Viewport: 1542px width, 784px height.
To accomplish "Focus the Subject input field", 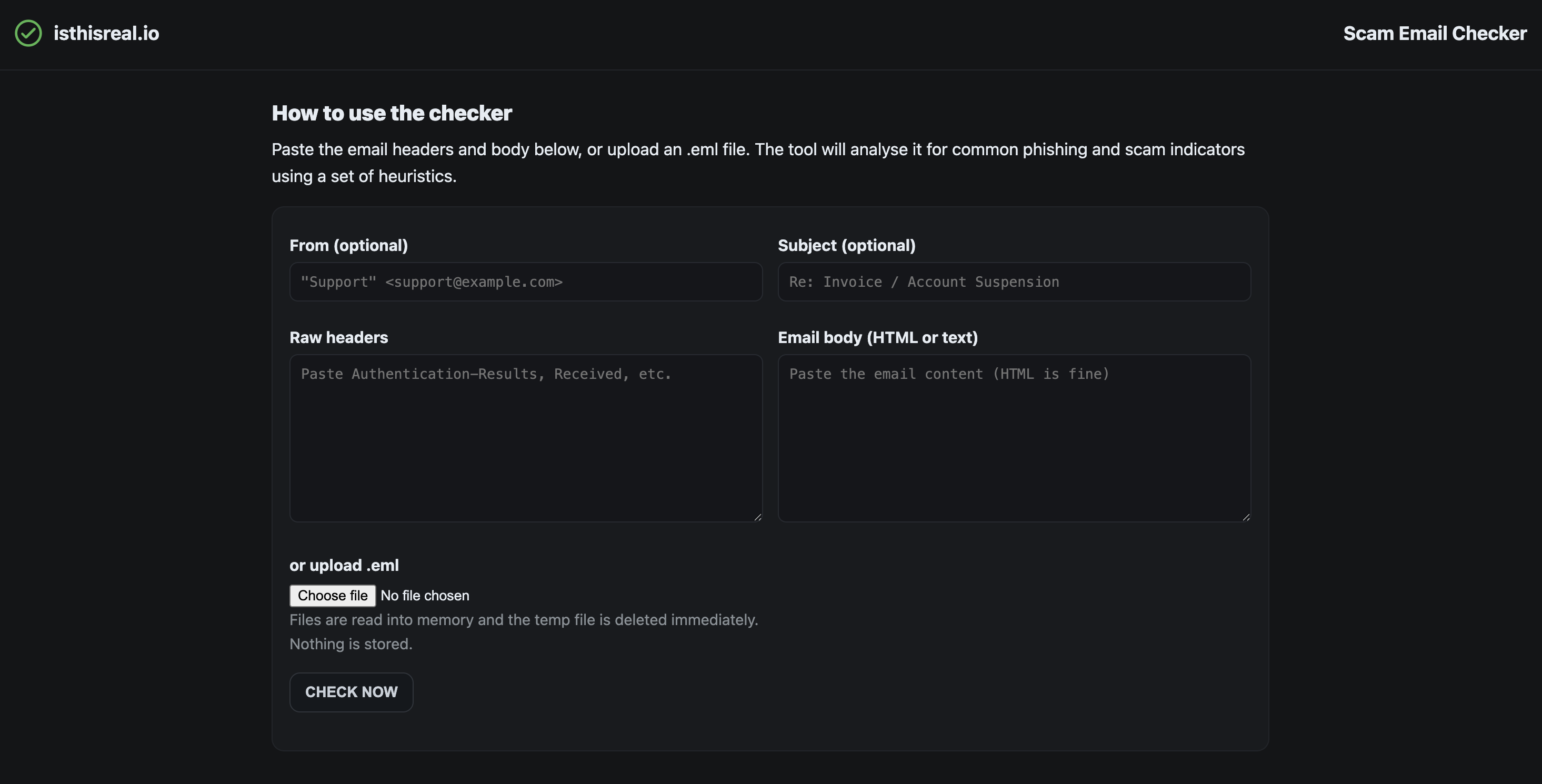I will 1014,282.
